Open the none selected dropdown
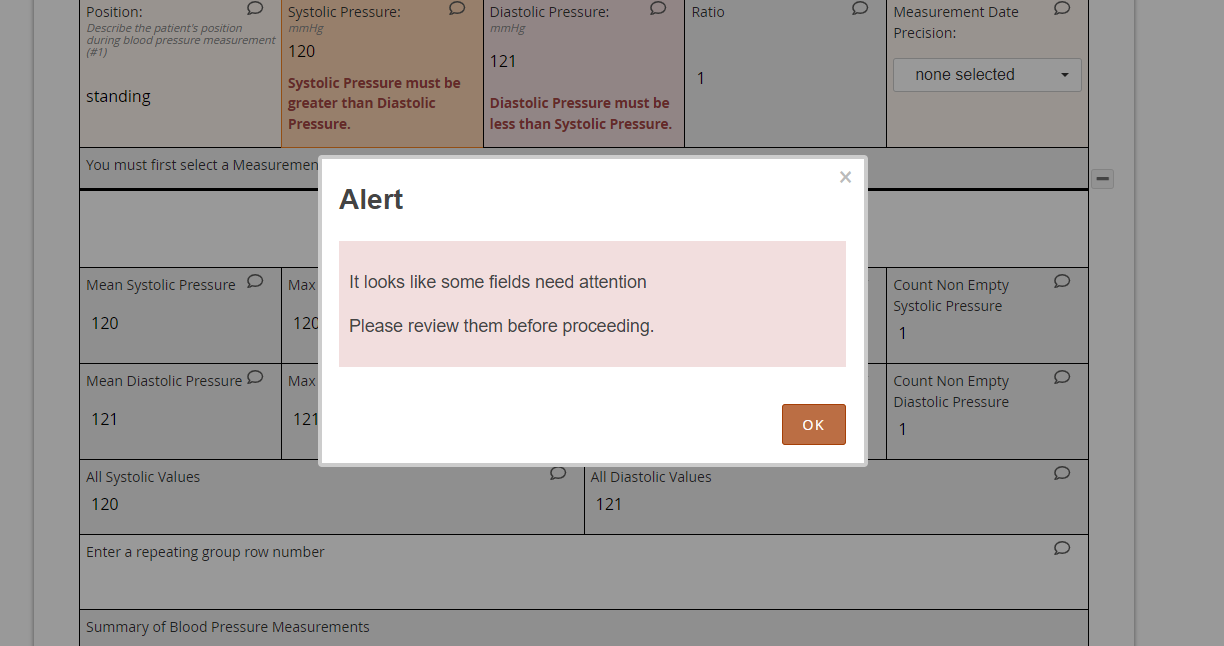The width and height of the screenshot is (1224, 646). [x=986, y=74]
